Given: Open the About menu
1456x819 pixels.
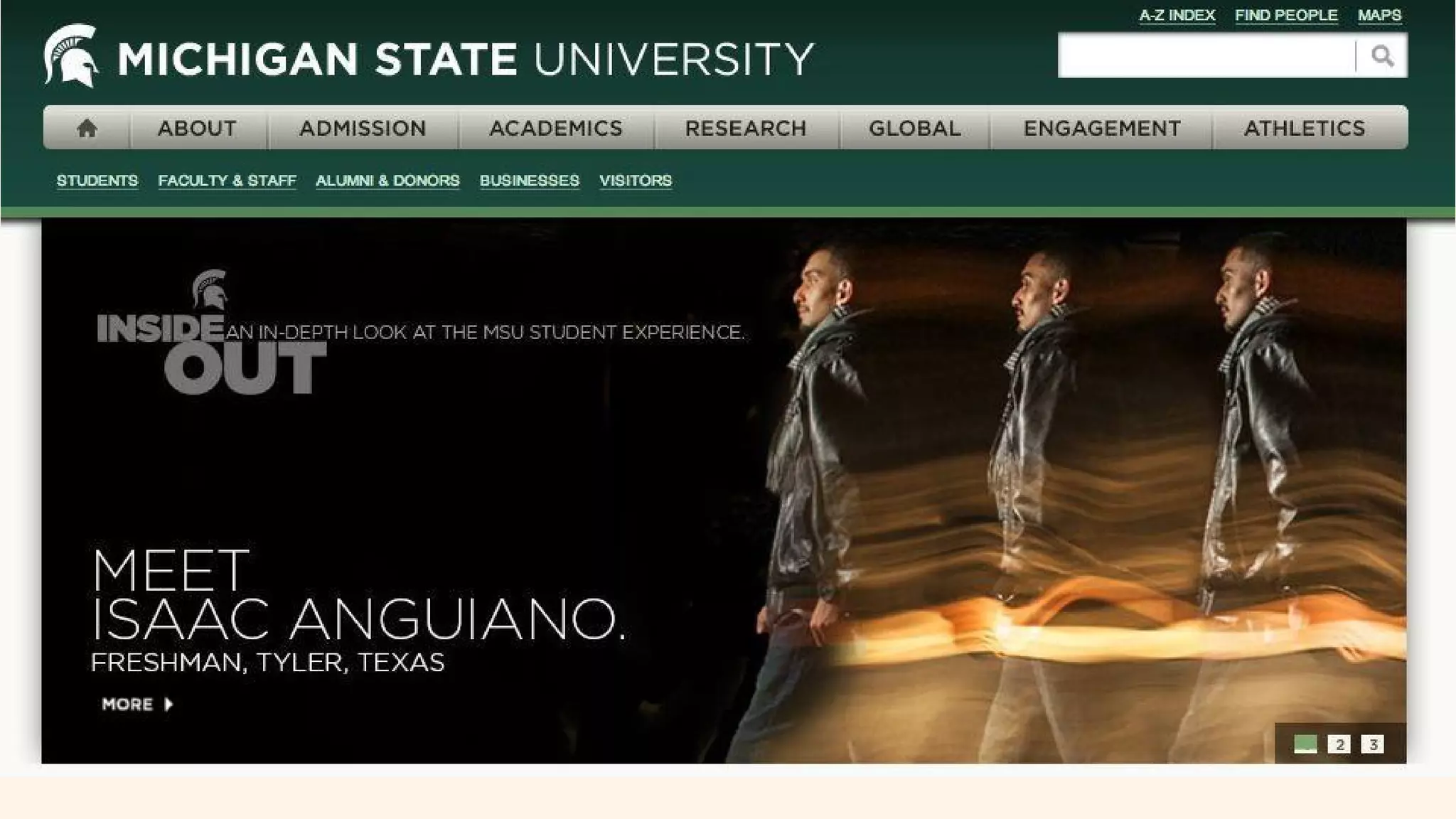Looking at the screenshot, I should 197,128.
